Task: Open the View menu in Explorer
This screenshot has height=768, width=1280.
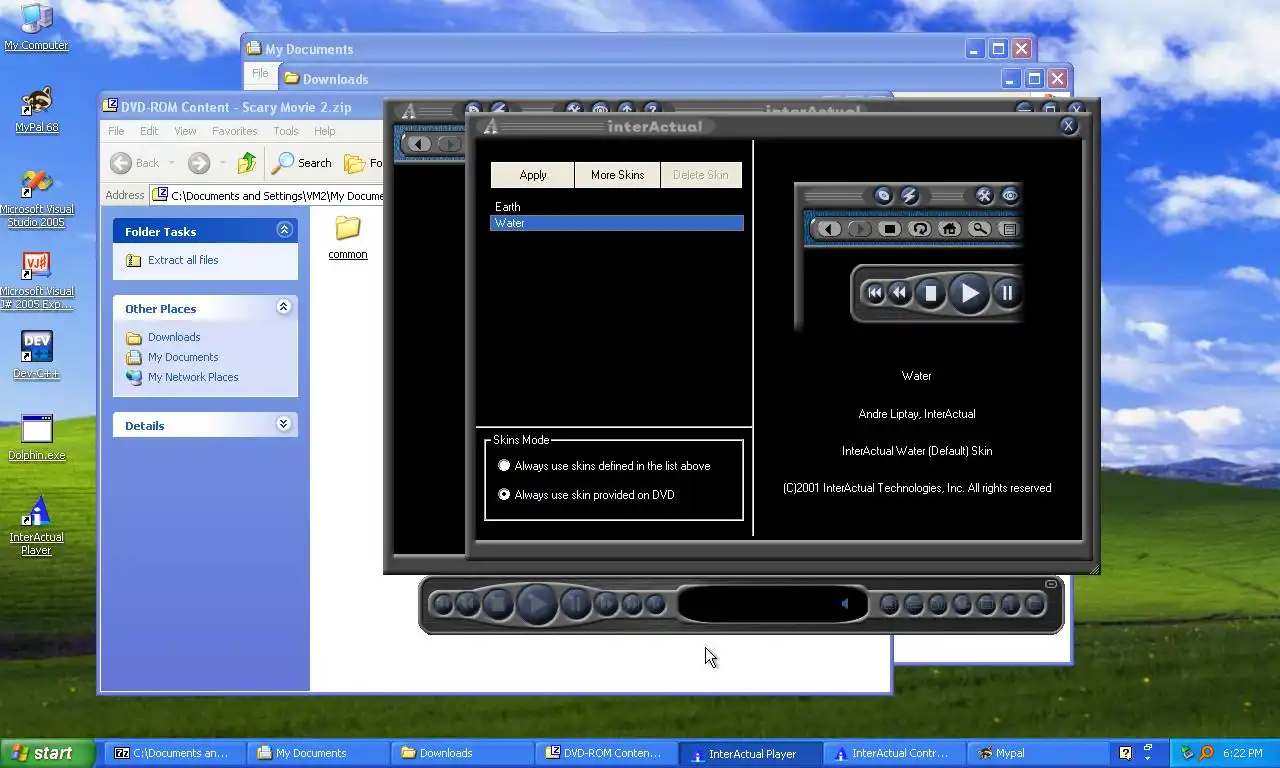Action: click(185, 131)
